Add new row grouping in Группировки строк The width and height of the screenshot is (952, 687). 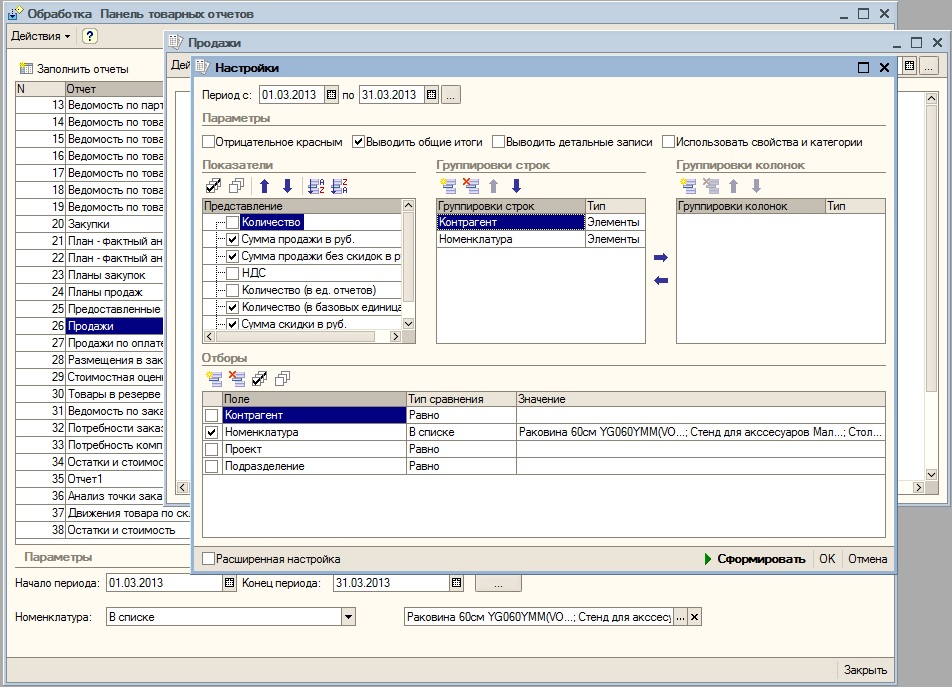(447, 186)
